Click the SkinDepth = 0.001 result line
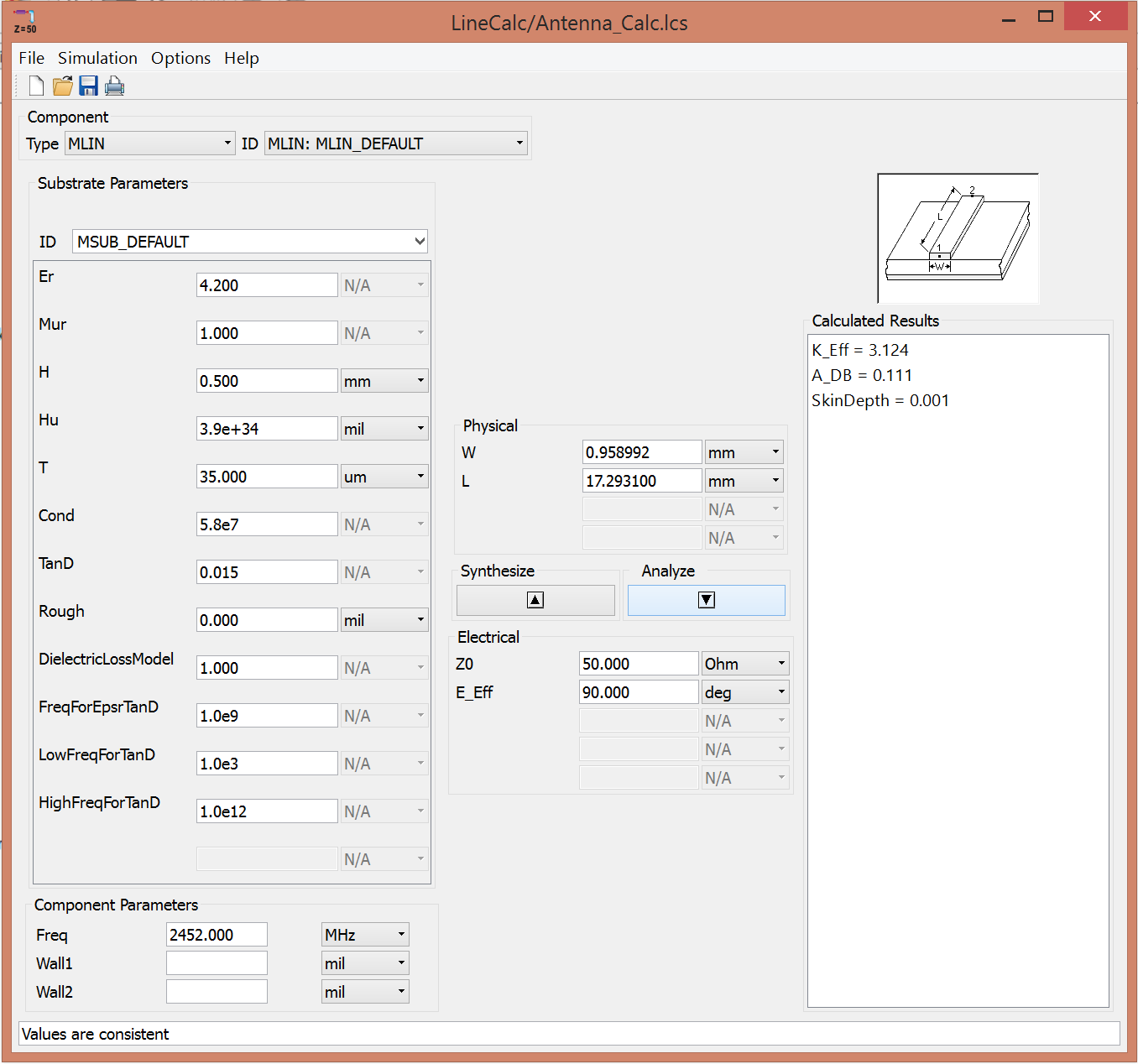The width and height of the screenshot is (1138, 1064). pyautogui.click(x=880, y=400)
